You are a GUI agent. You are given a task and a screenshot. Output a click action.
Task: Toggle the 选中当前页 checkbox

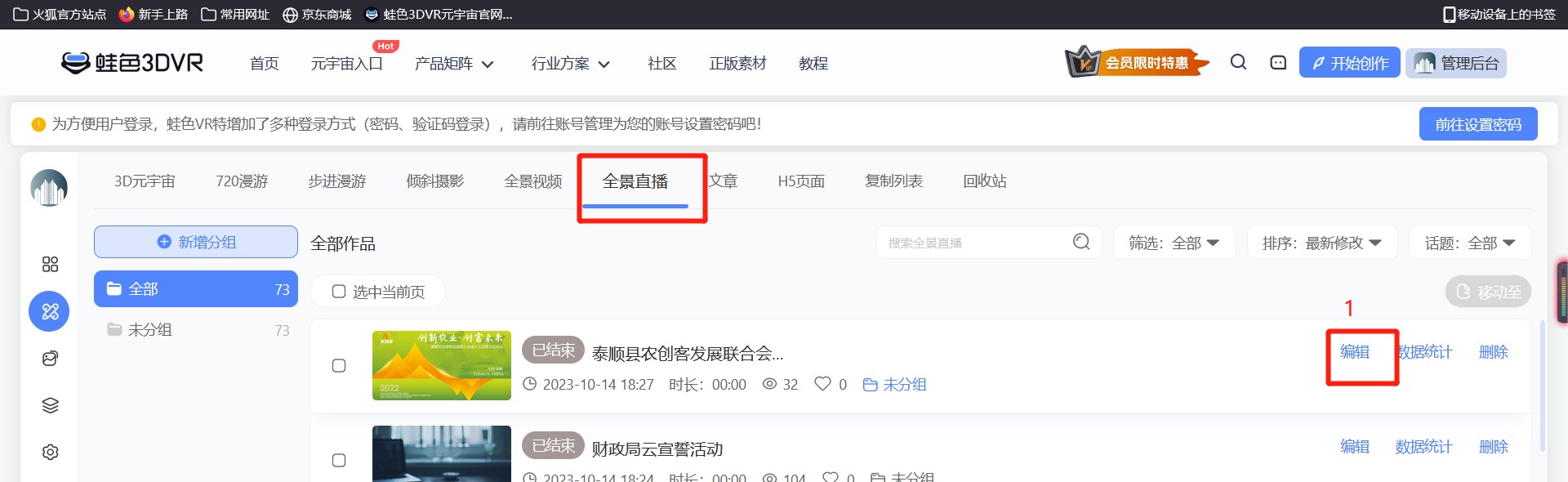click(339, 292)
